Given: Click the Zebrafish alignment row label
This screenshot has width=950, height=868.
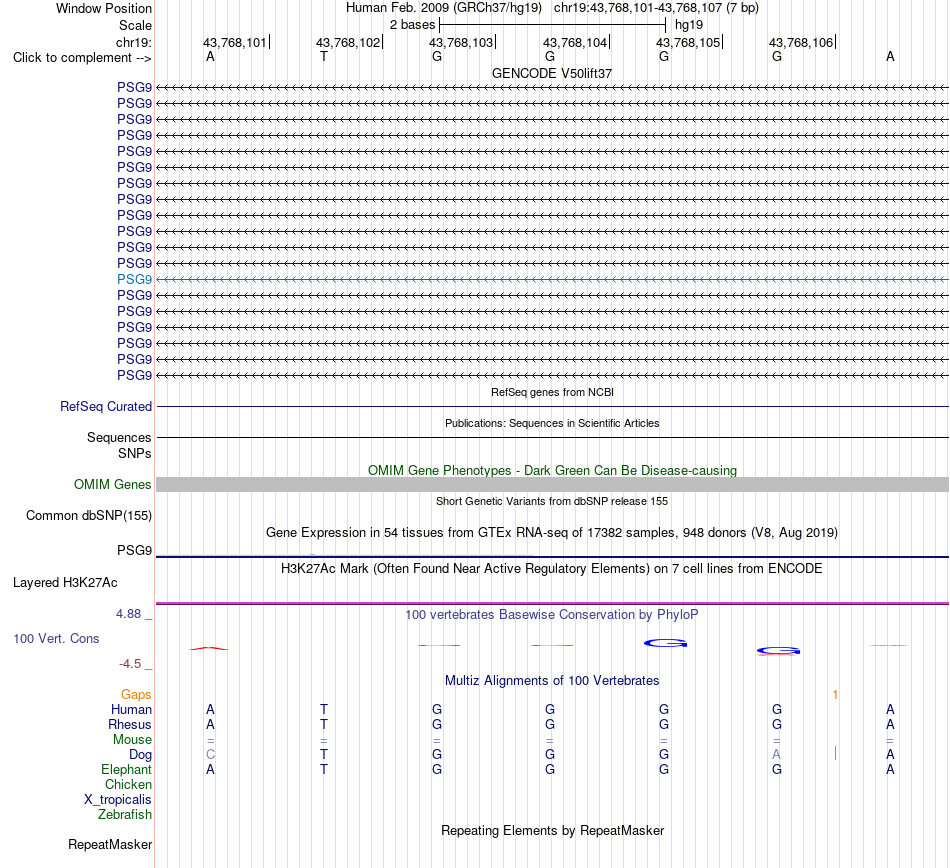Looking at the screenshot, I should (x=125, y=815).
